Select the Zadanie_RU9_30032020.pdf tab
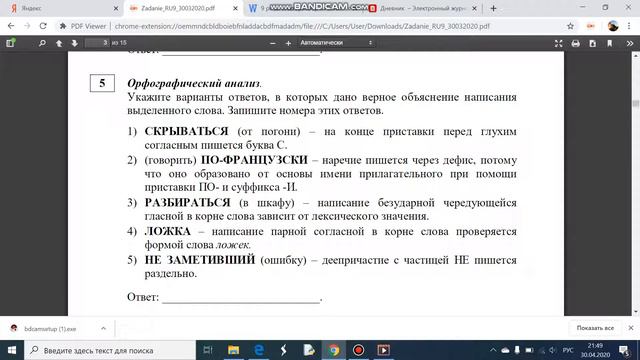 (183, 8)
